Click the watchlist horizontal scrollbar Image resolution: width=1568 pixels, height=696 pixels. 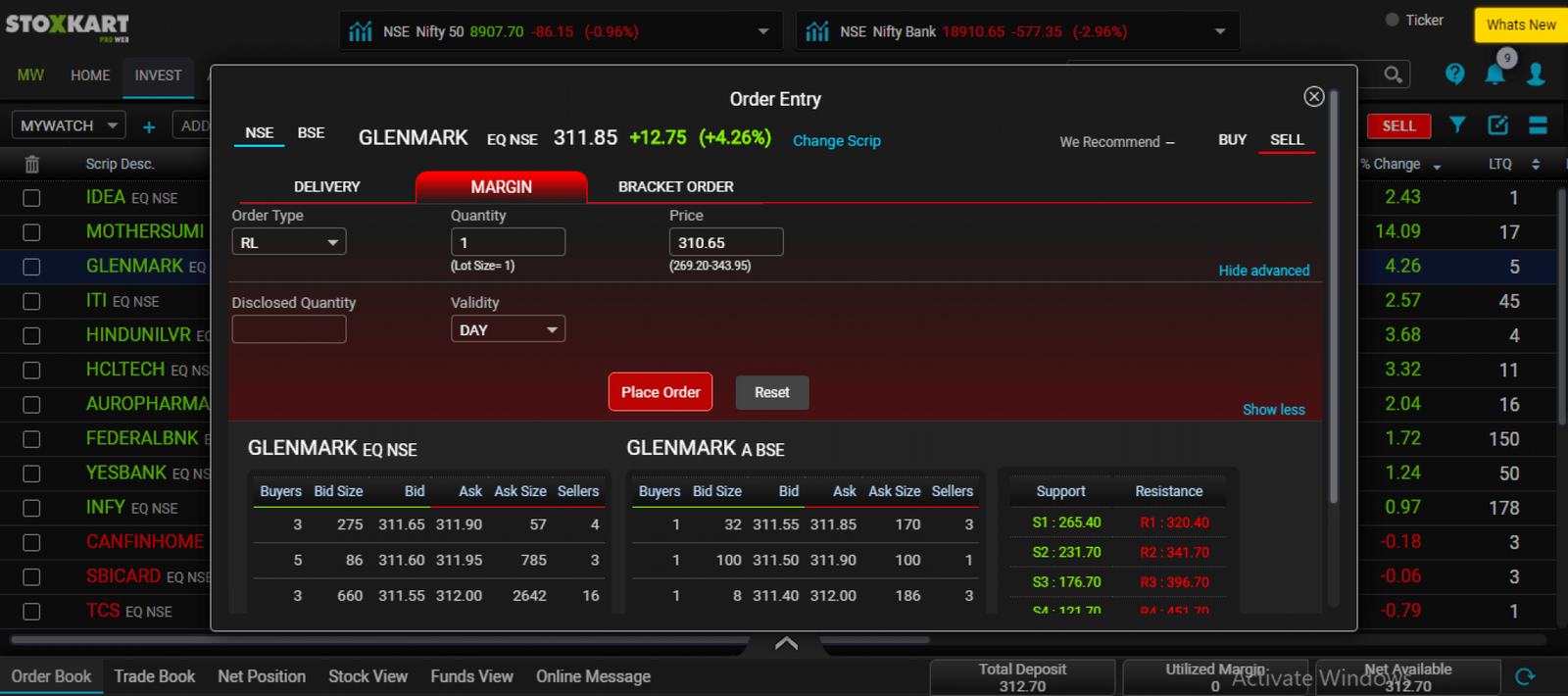[x=470, y=640]
